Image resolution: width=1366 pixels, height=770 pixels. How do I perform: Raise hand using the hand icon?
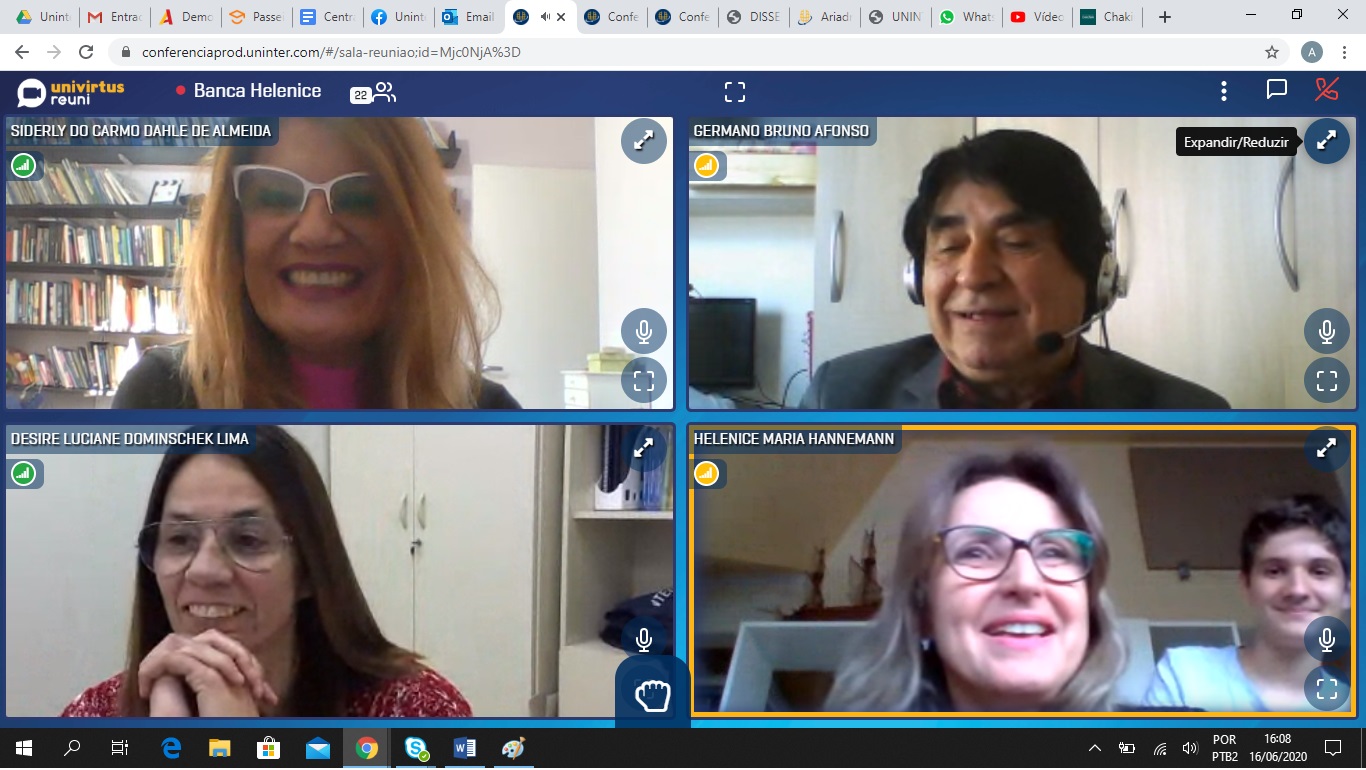[652, 694]
